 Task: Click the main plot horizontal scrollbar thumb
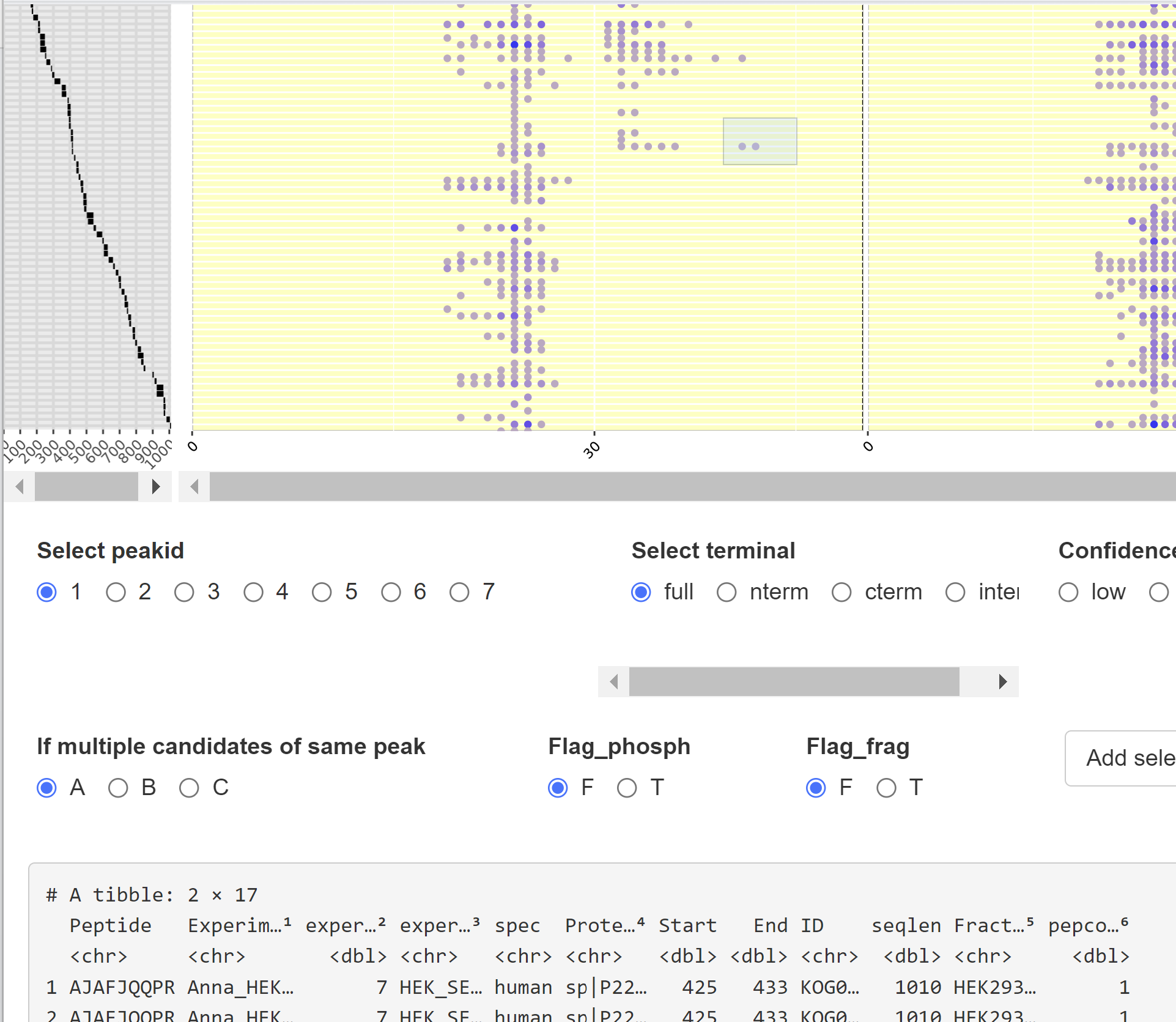pyautogui.click(x=692, y=487)
